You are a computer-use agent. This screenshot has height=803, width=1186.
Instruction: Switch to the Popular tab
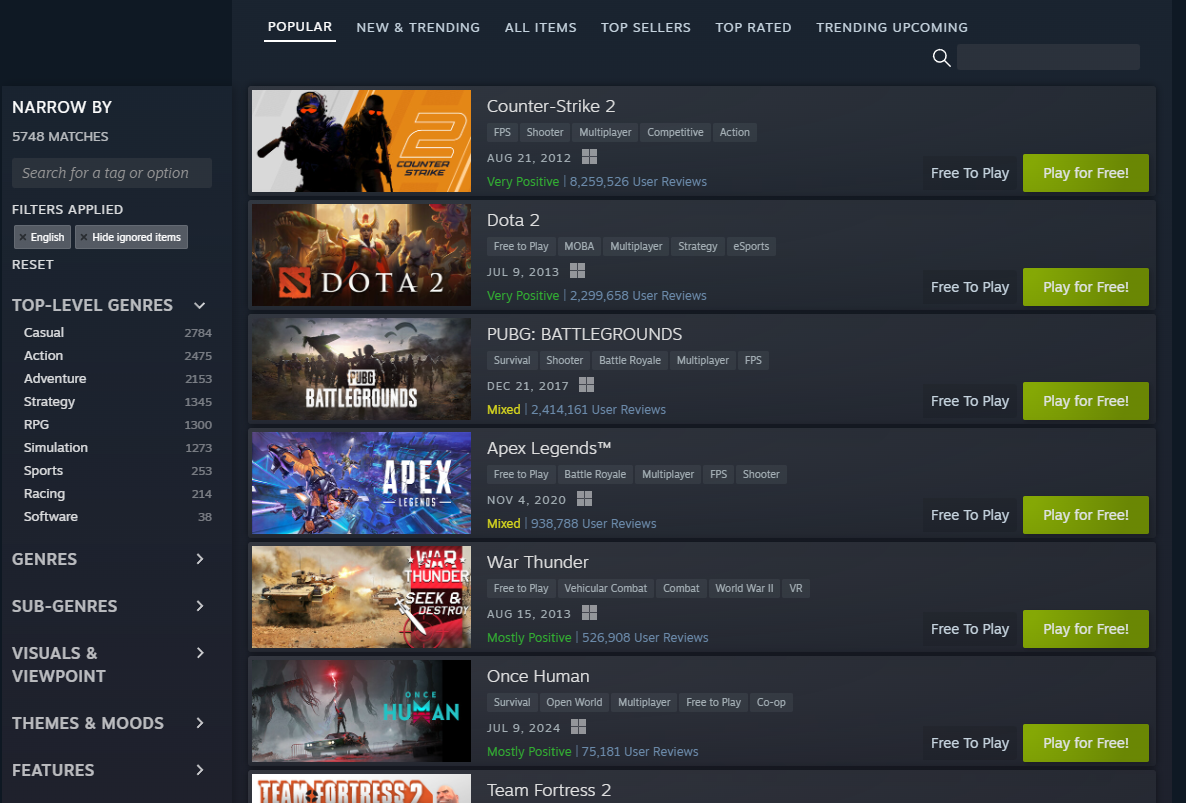pyautogui.click(x=300, y=27)
